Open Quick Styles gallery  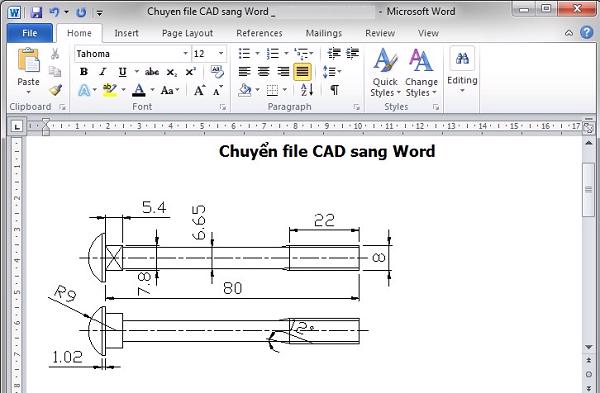coord(385,72)
